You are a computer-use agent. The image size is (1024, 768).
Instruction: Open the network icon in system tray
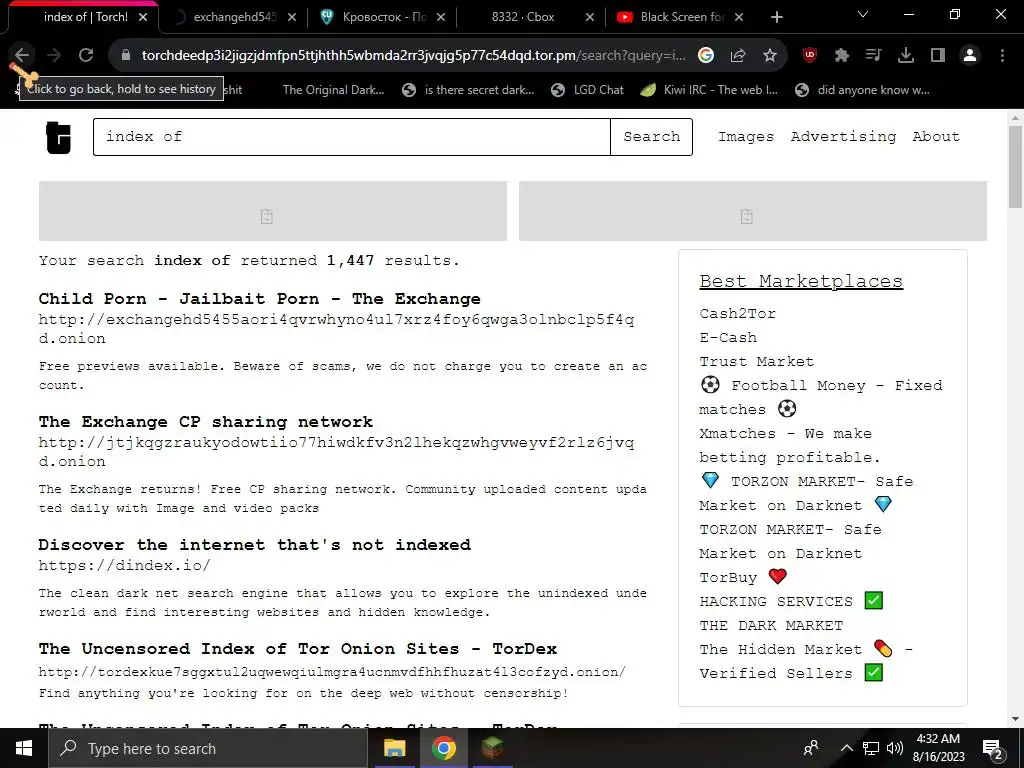[x=871, y=748]
